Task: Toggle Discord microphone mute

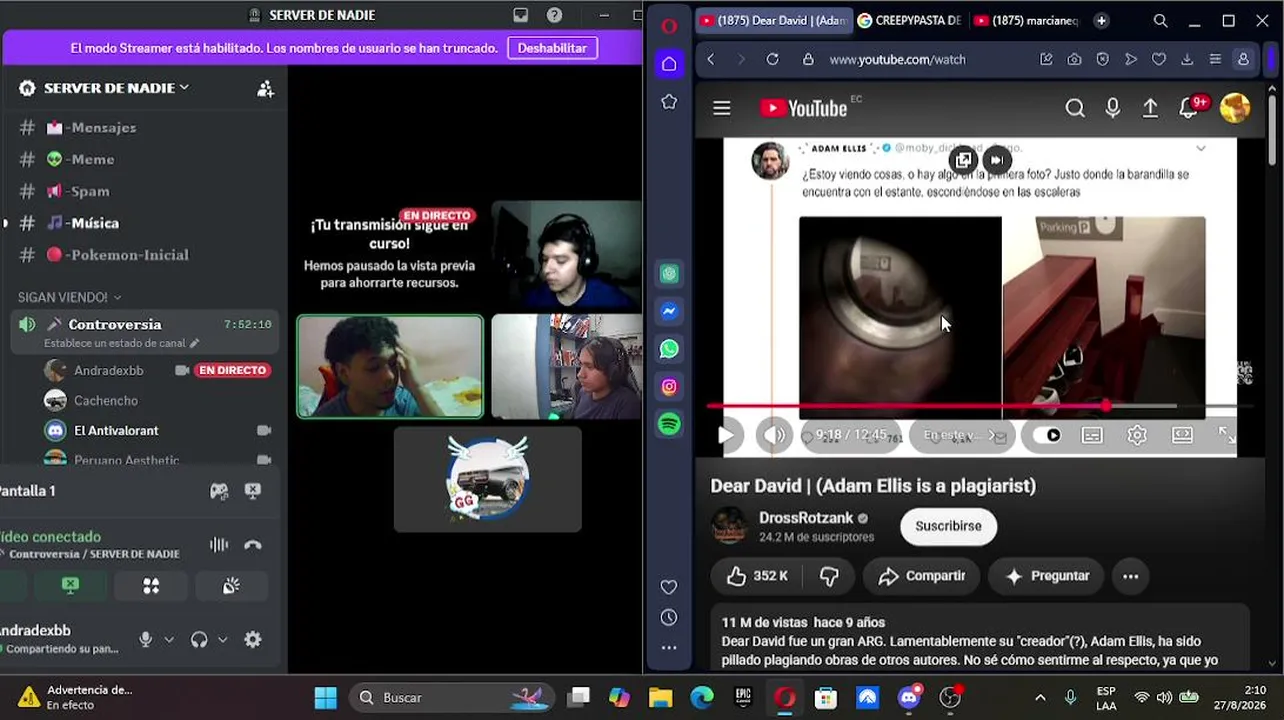Action: click(146, 639)
